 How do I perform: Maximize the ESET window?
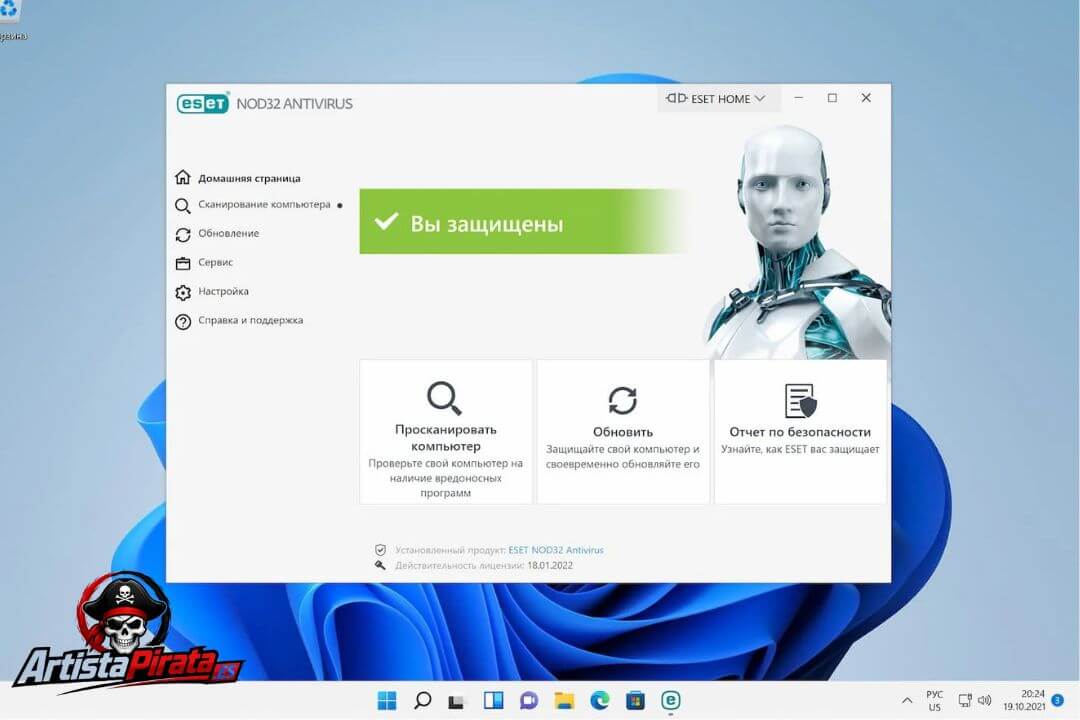(832, 98)
